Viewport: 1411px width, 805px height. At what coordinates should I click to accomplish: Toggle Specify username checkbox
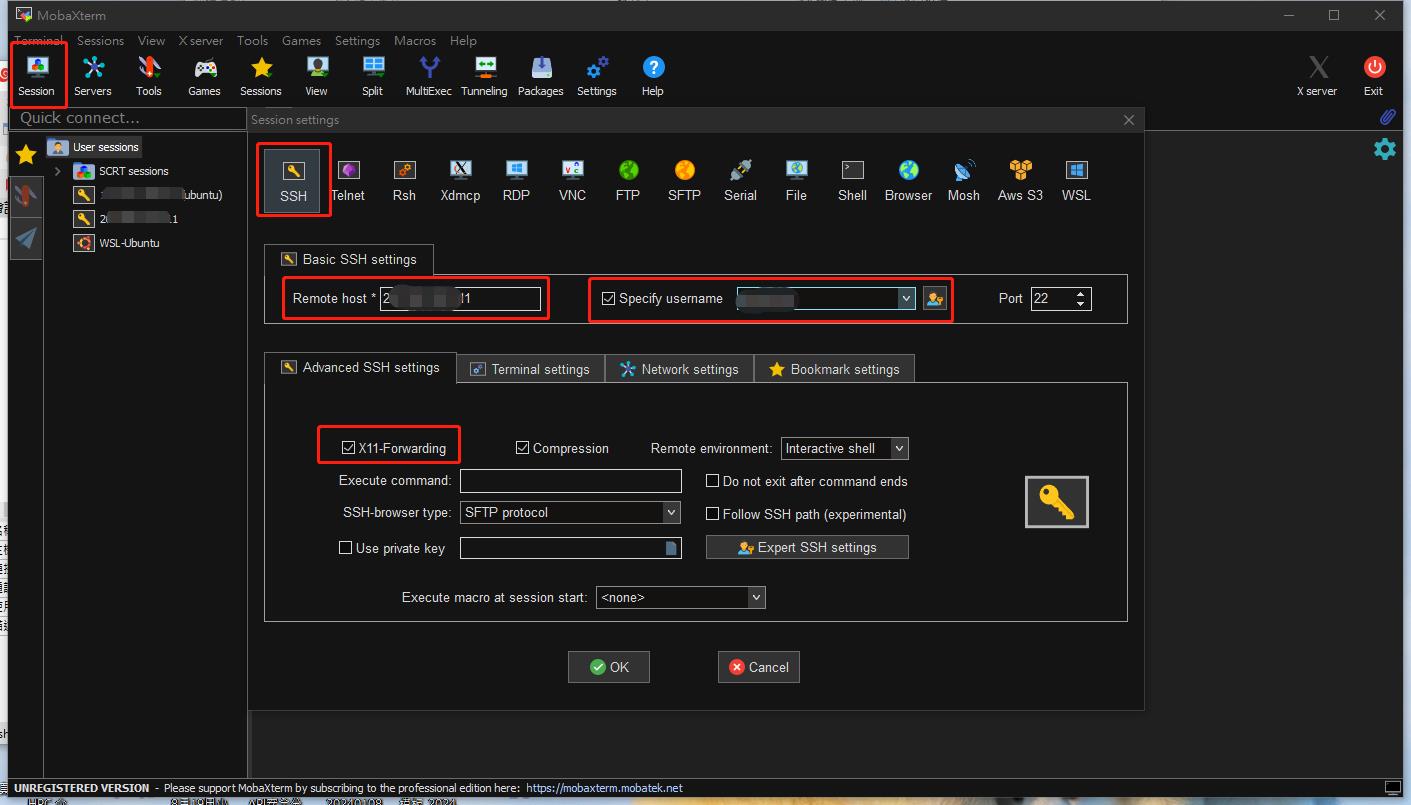(x=608, y=298)
